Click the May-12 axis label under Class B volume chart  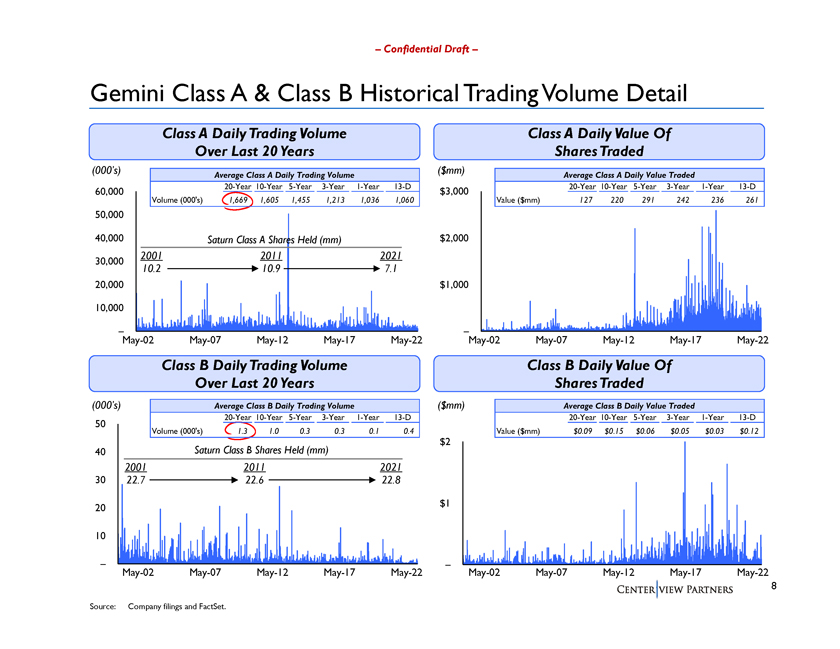272,572
